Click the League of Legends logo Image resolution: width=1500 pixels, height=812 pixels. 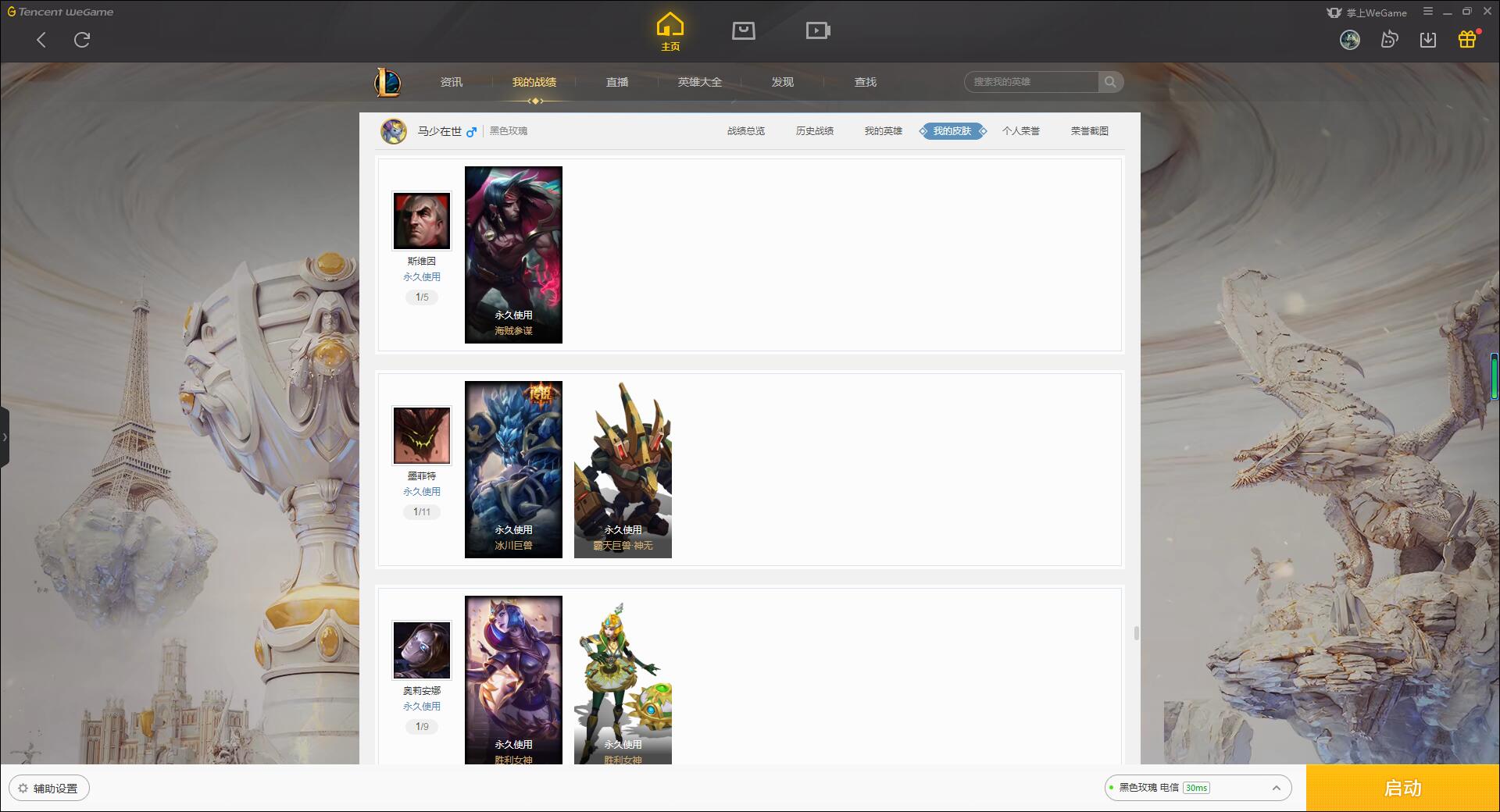coord(387,82)
